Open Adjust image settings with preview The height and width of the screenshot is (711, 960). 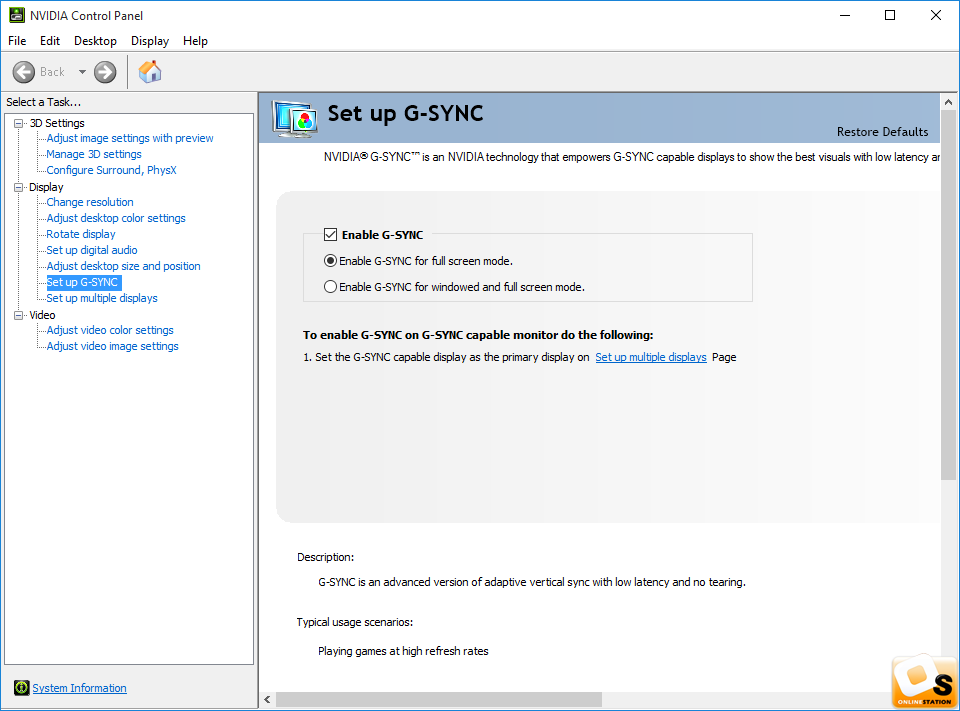point(130,138)
